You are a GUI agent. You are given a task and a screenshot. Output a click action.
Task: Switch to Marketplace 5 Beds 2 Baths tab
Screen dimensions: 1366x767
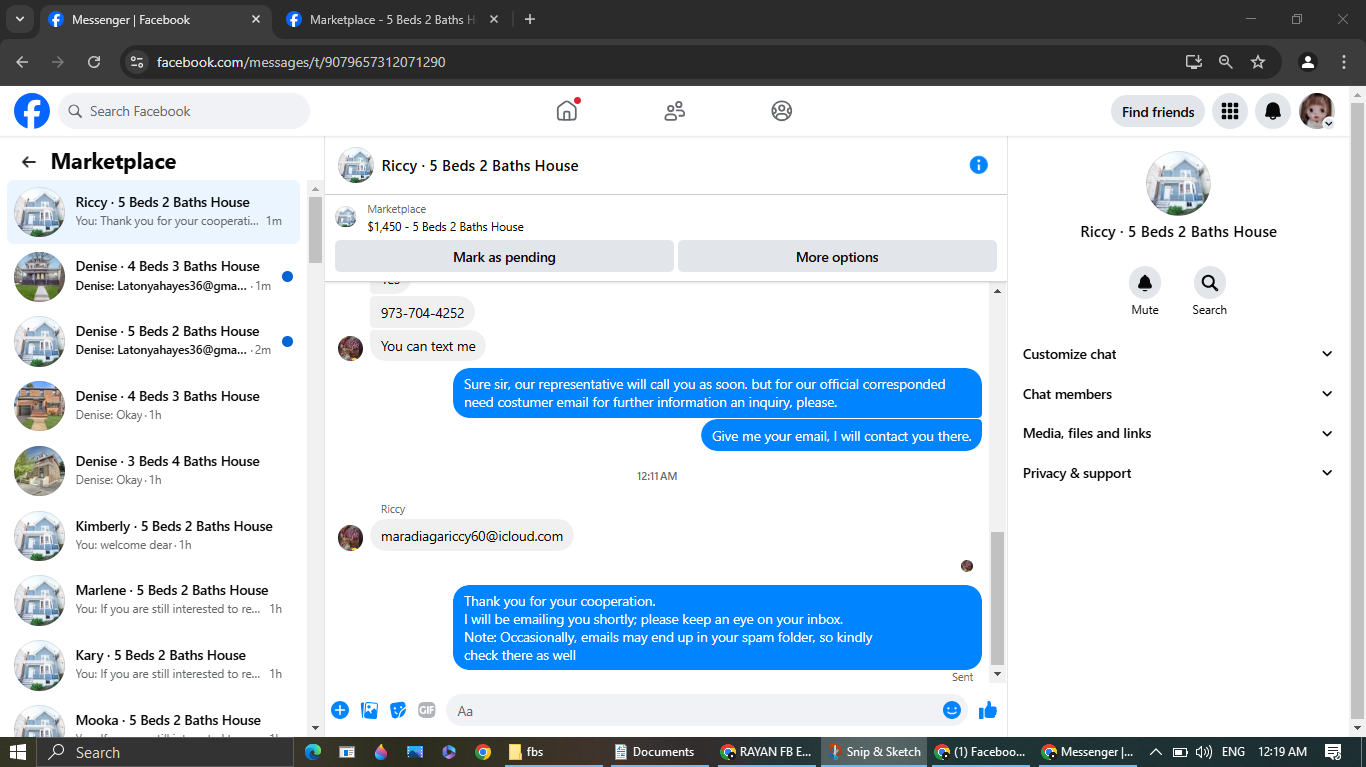tap(393, 20)
